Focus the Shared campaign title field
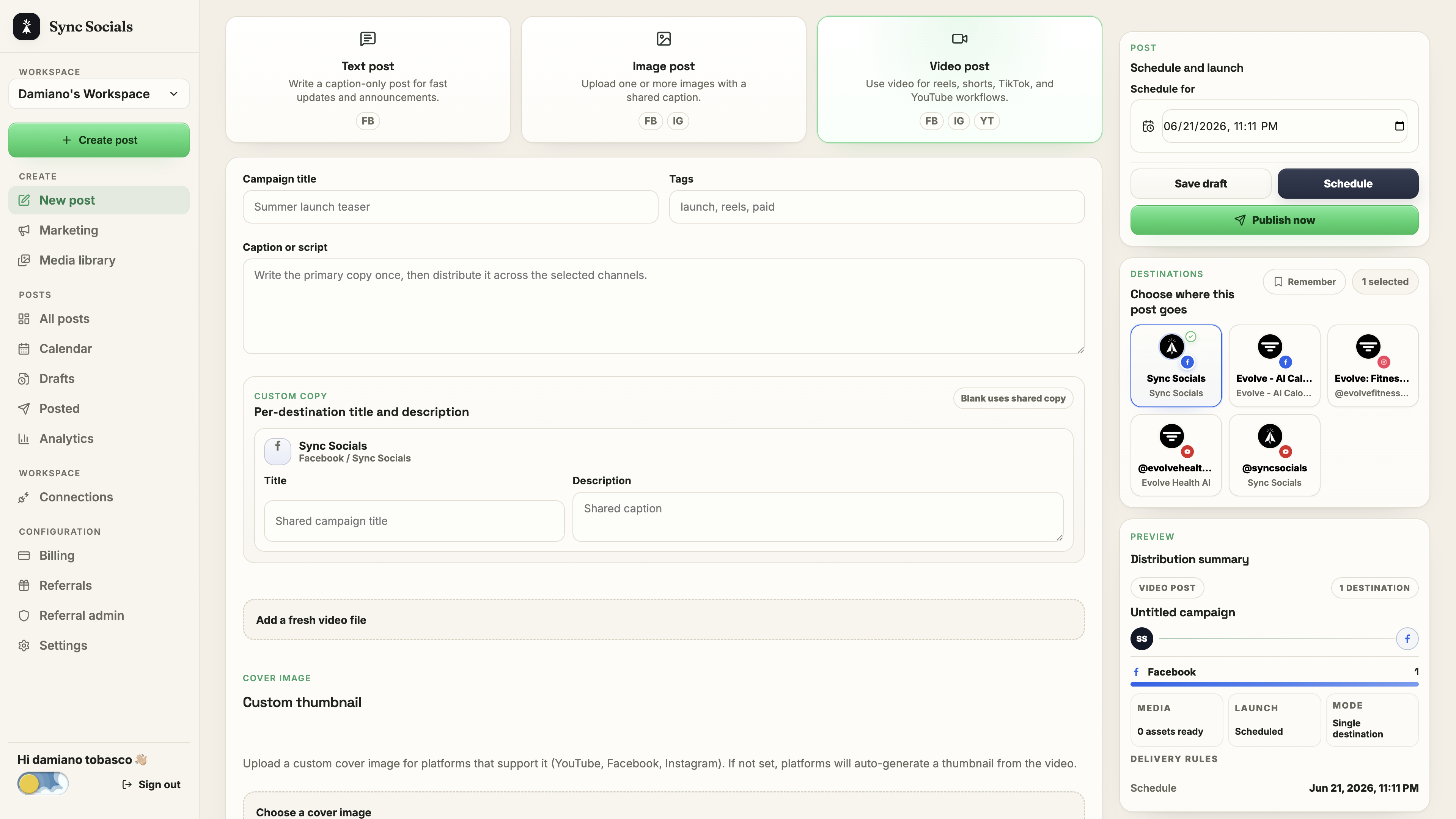Viewport: 1456px width, 819px height. 414,521
